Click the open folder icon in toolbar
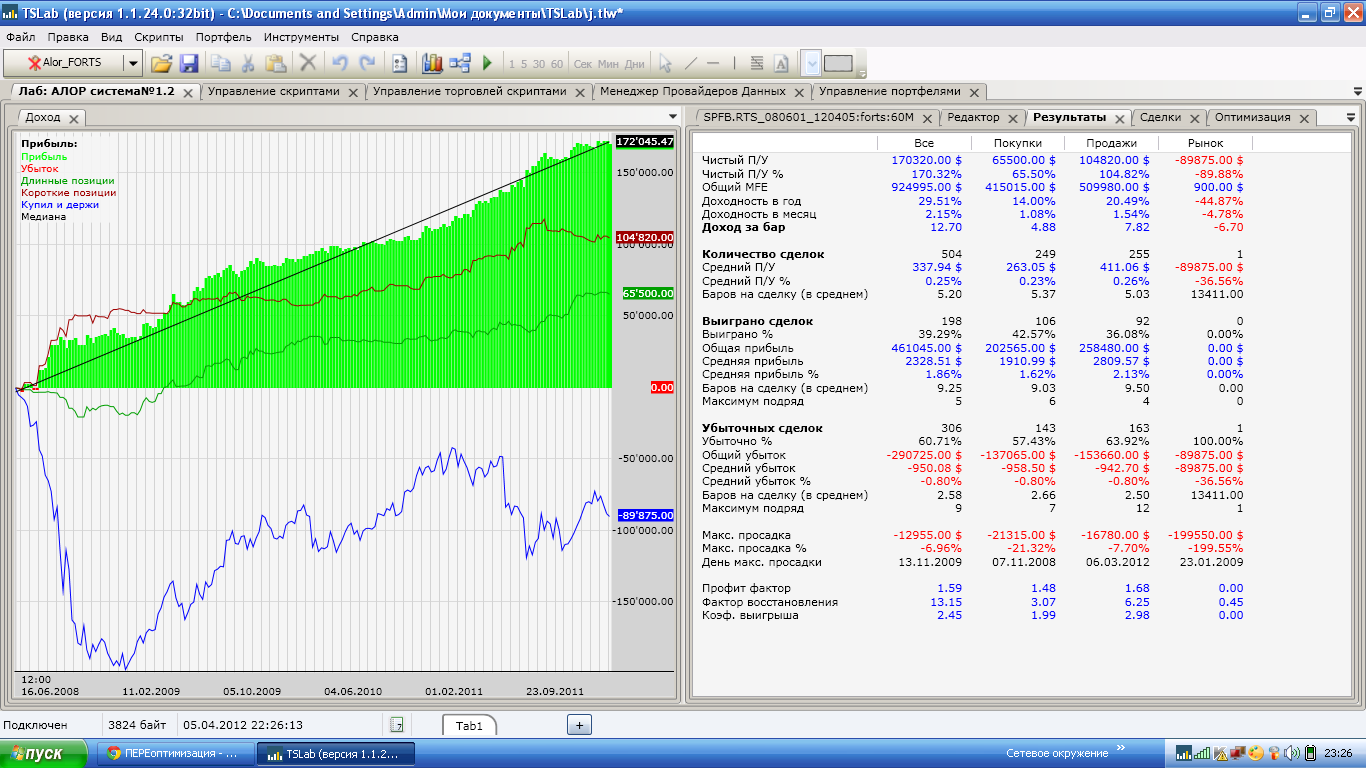1366x768 pixels. point(161,63)
